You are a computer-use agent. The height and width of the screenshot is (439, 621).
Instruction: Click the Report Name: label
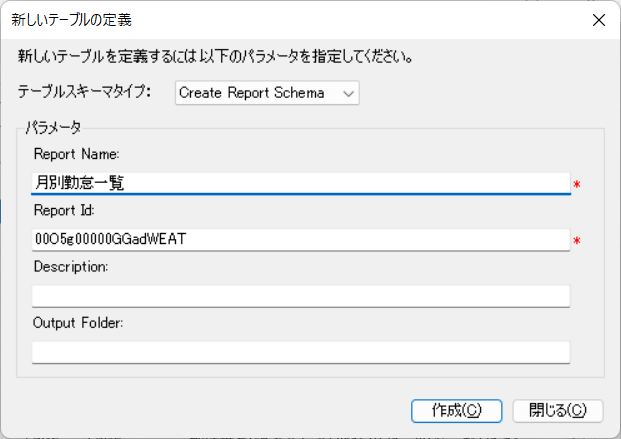[x=76, y=155]
